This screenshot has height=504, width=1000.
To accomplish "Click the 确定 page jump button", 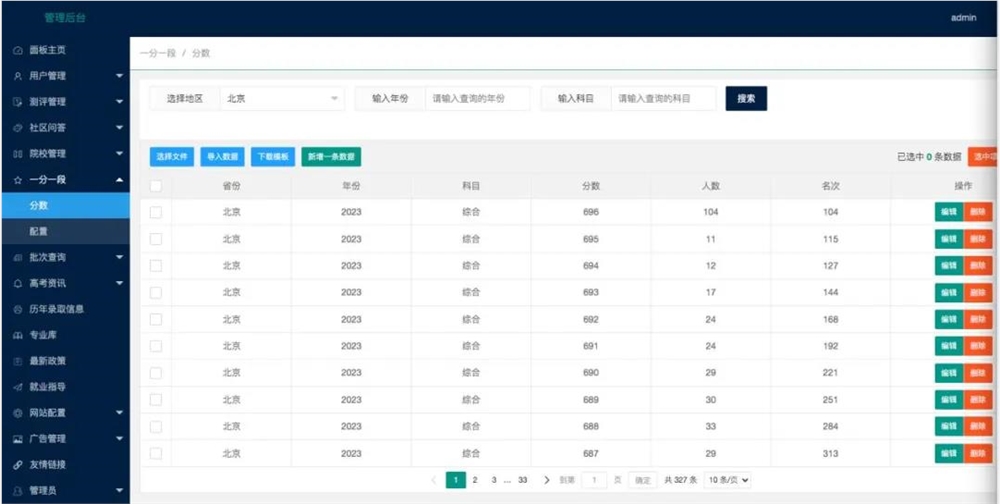I will point(642,480).
